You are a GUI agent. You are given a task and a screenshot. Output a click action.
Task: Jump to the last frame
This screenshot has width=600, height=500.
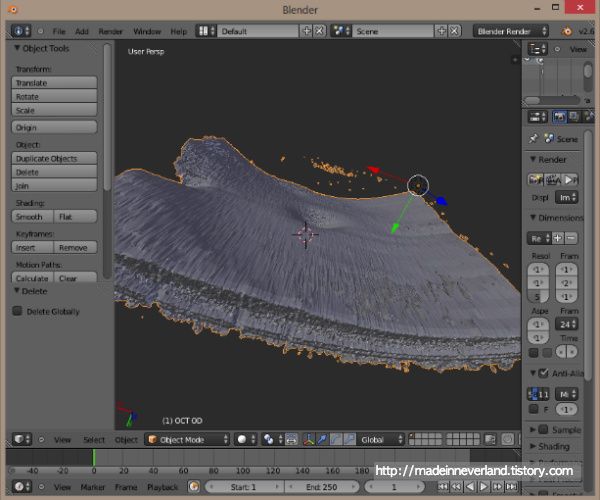point(511,487)
